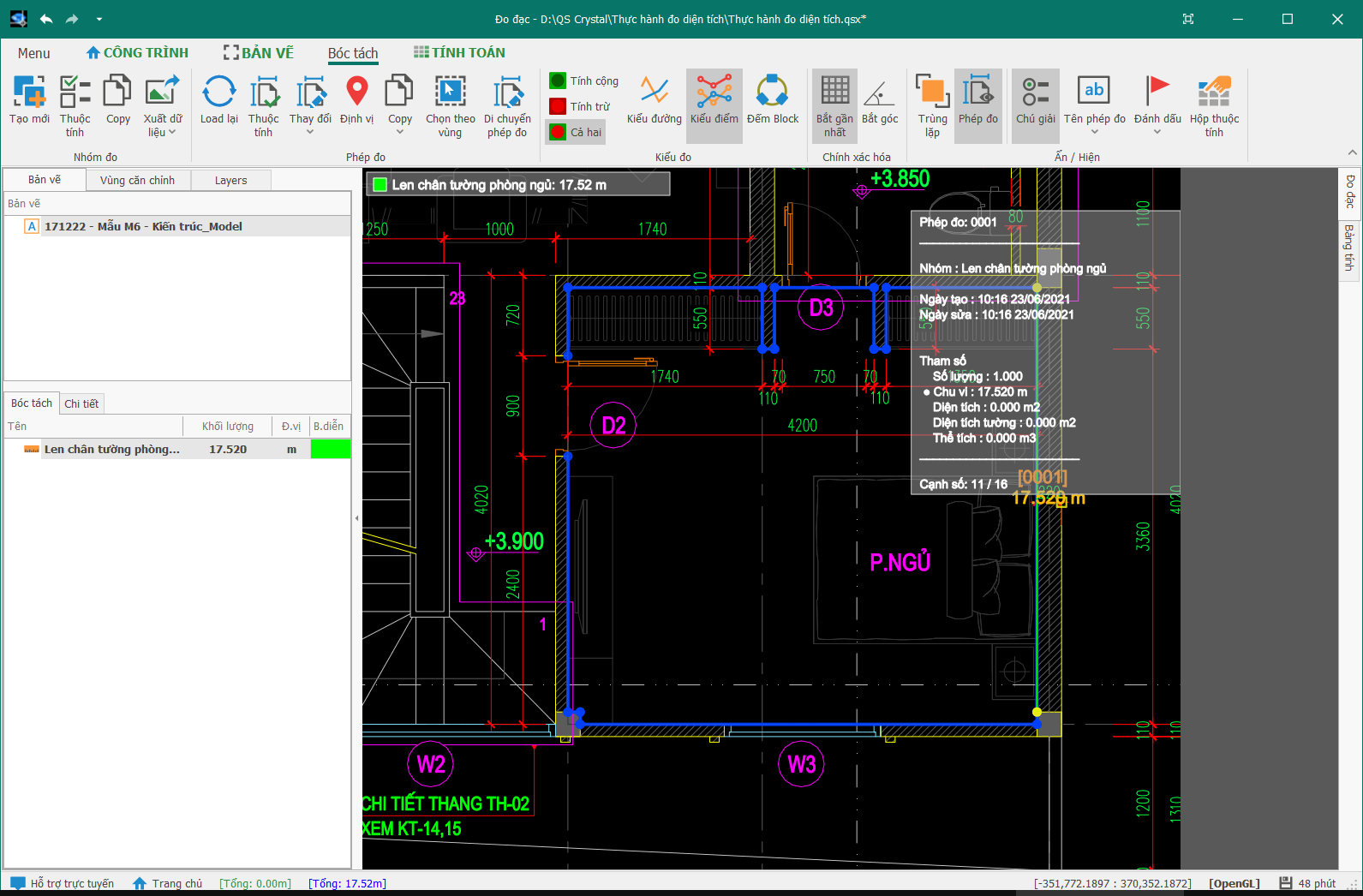Collapse the ribbon with chevron
Screen dimensions: 1363x896
tap(1353, 152)
